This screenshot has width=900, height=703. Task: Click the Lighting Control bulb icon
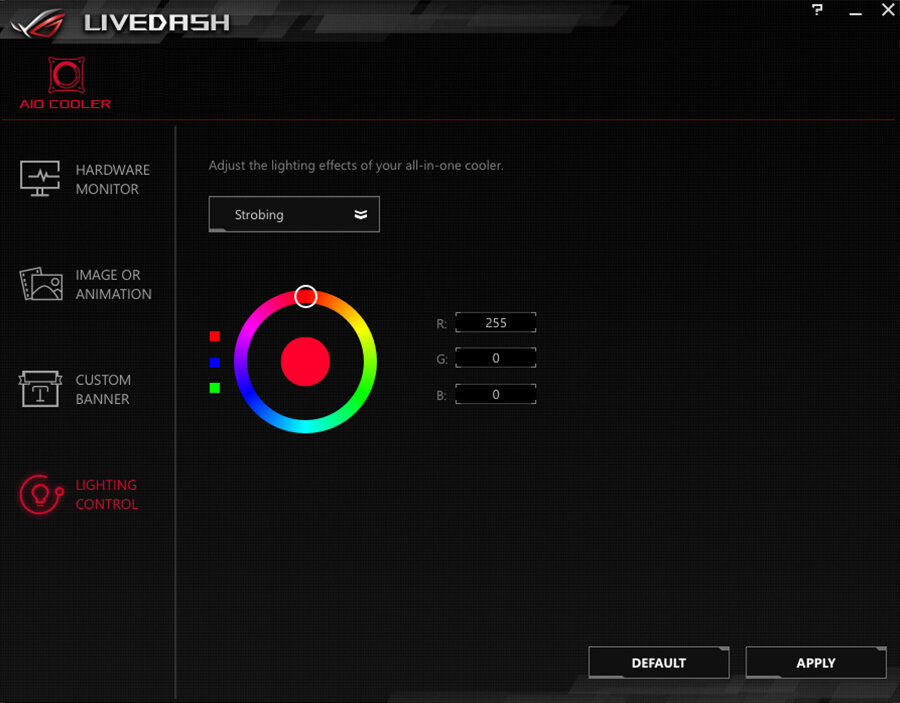click(40, 494)
